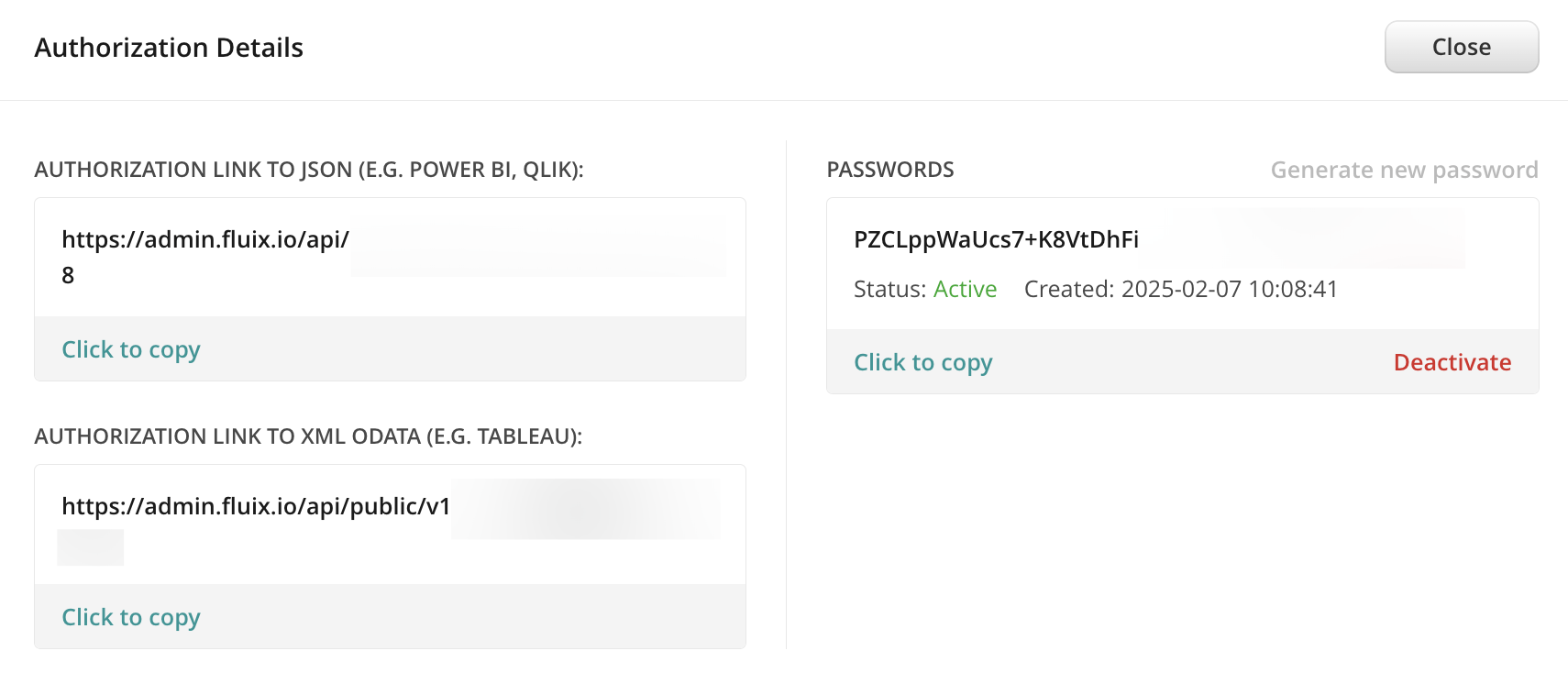Click the "8" on the JSON link's second line
The height and width of the screenshot is (673, 1568).
point(68,275)
